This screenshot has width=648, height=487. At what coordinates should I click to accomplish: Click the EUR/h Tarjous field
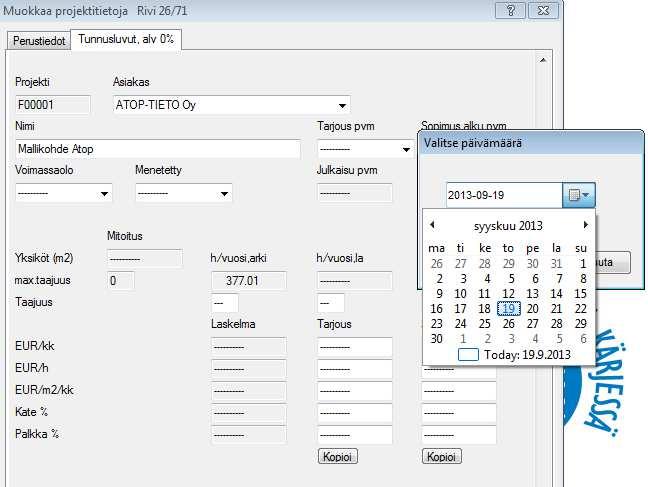click(354, 369)
